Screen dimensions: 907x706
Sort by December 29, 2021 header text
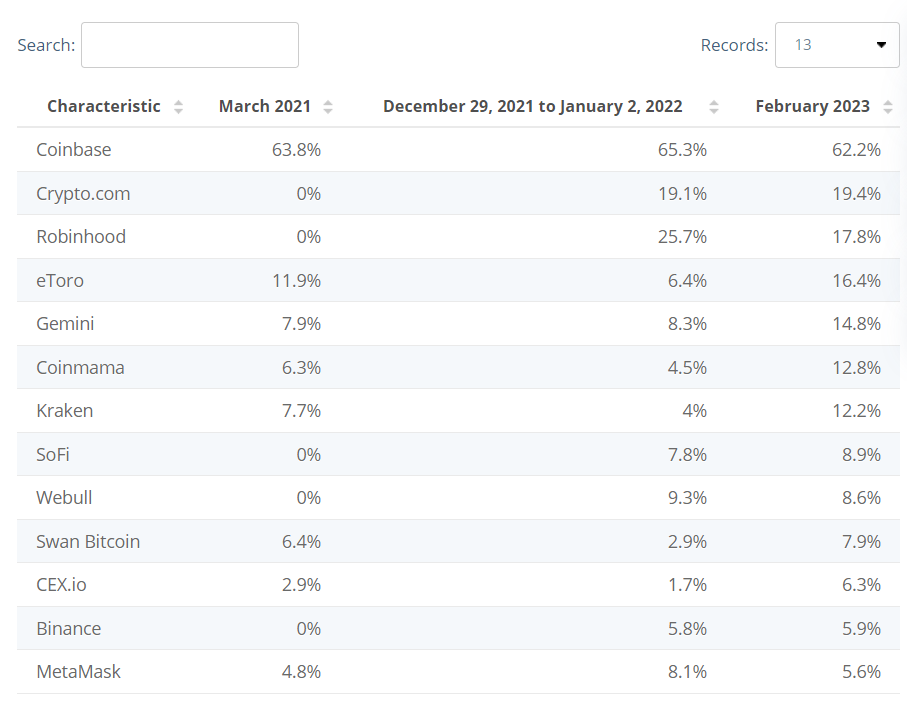pos(532,106)
